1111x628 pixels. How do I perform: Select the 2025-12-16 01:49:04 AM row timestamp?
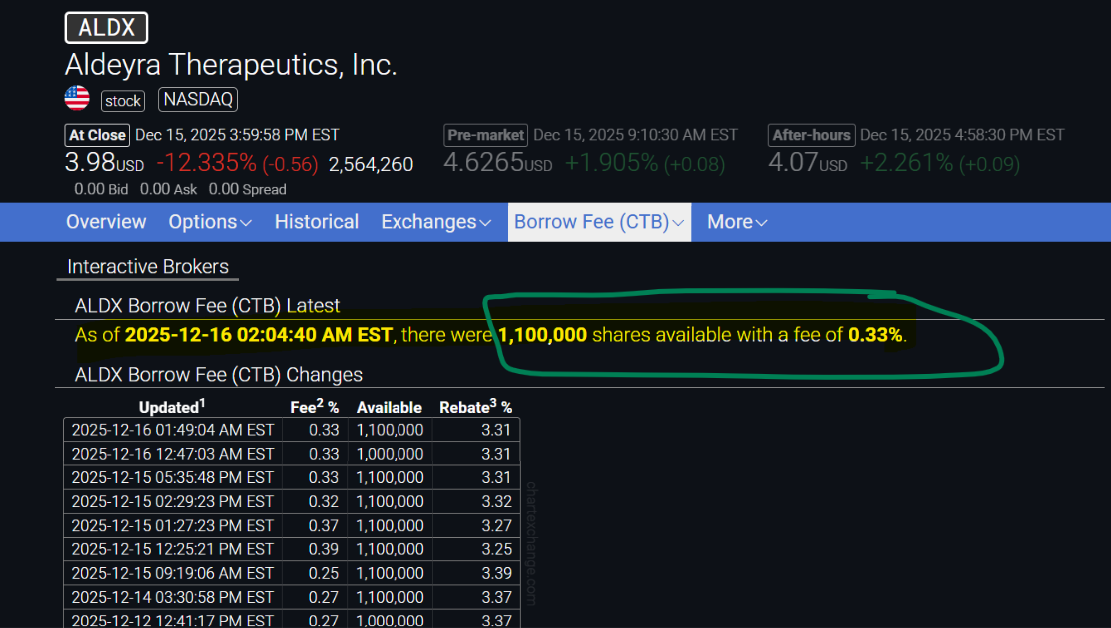tap(173, 430)
